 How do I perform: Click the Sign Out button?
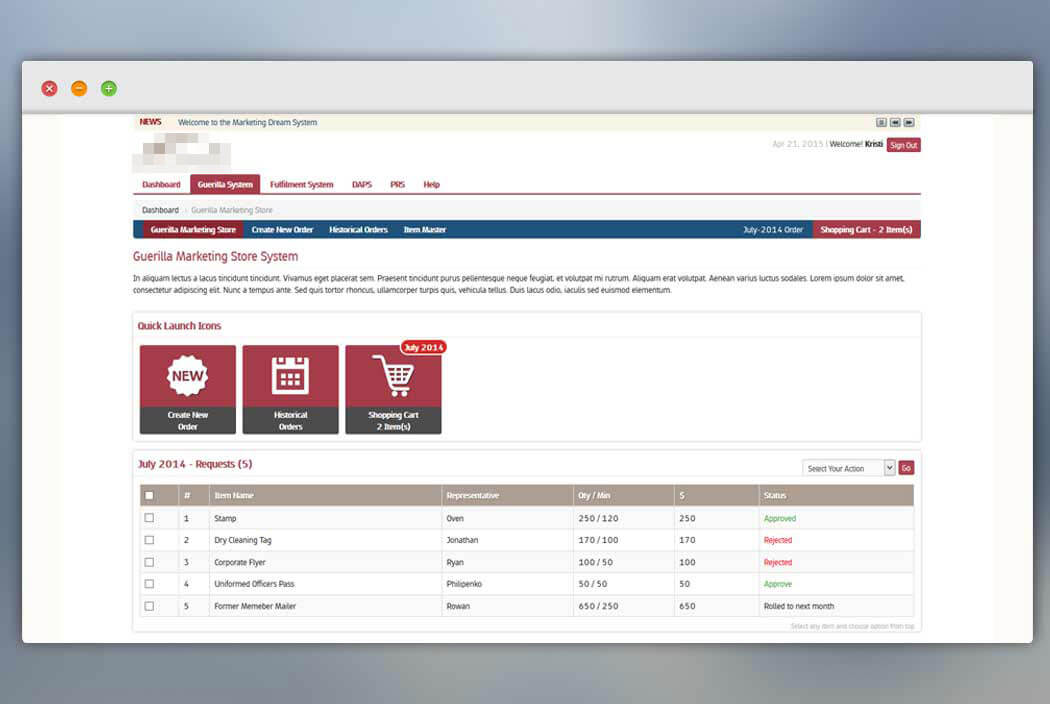click(903, 145)
